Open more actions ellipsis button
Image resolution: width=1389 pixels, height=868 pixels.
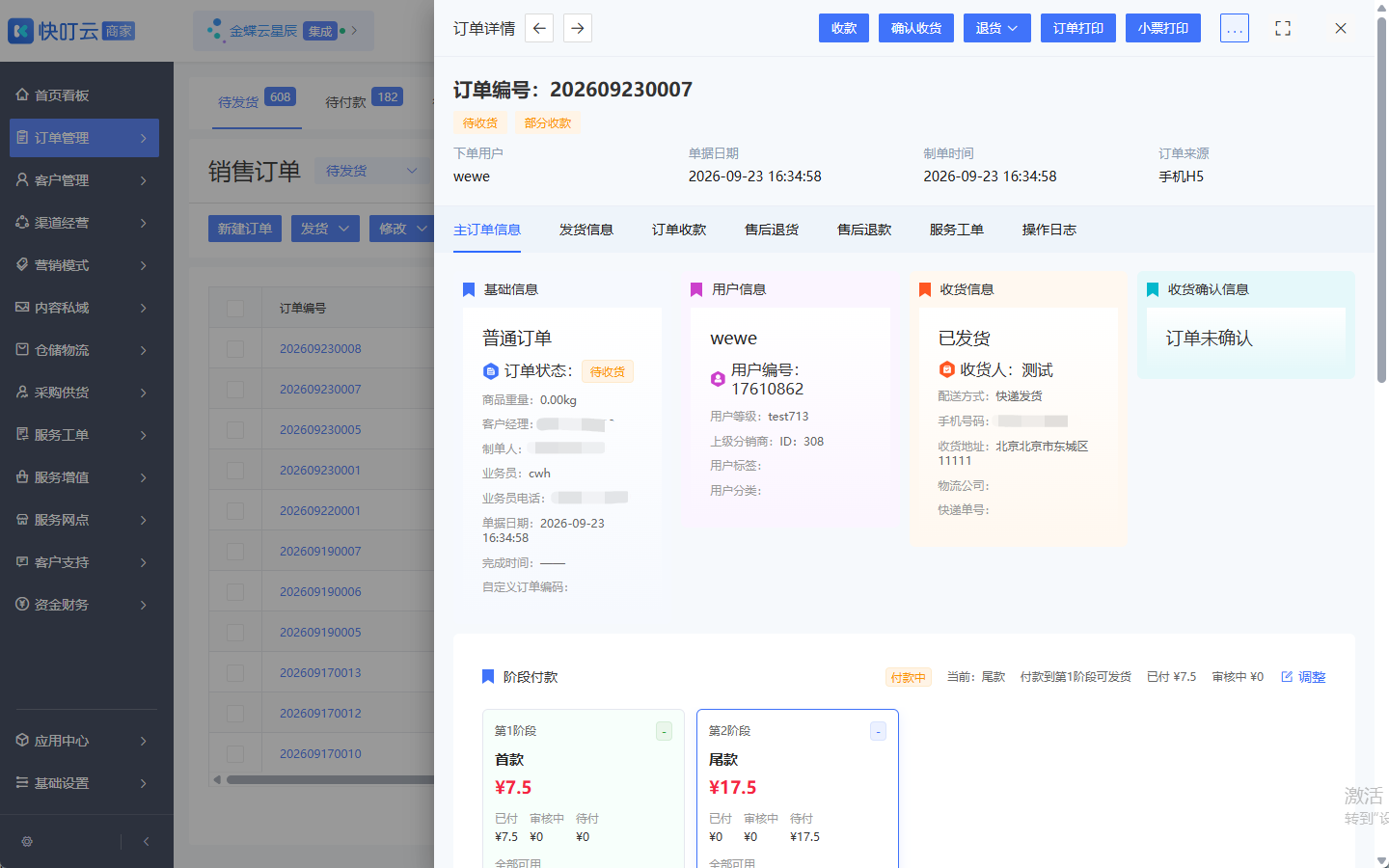[1235, 28]
